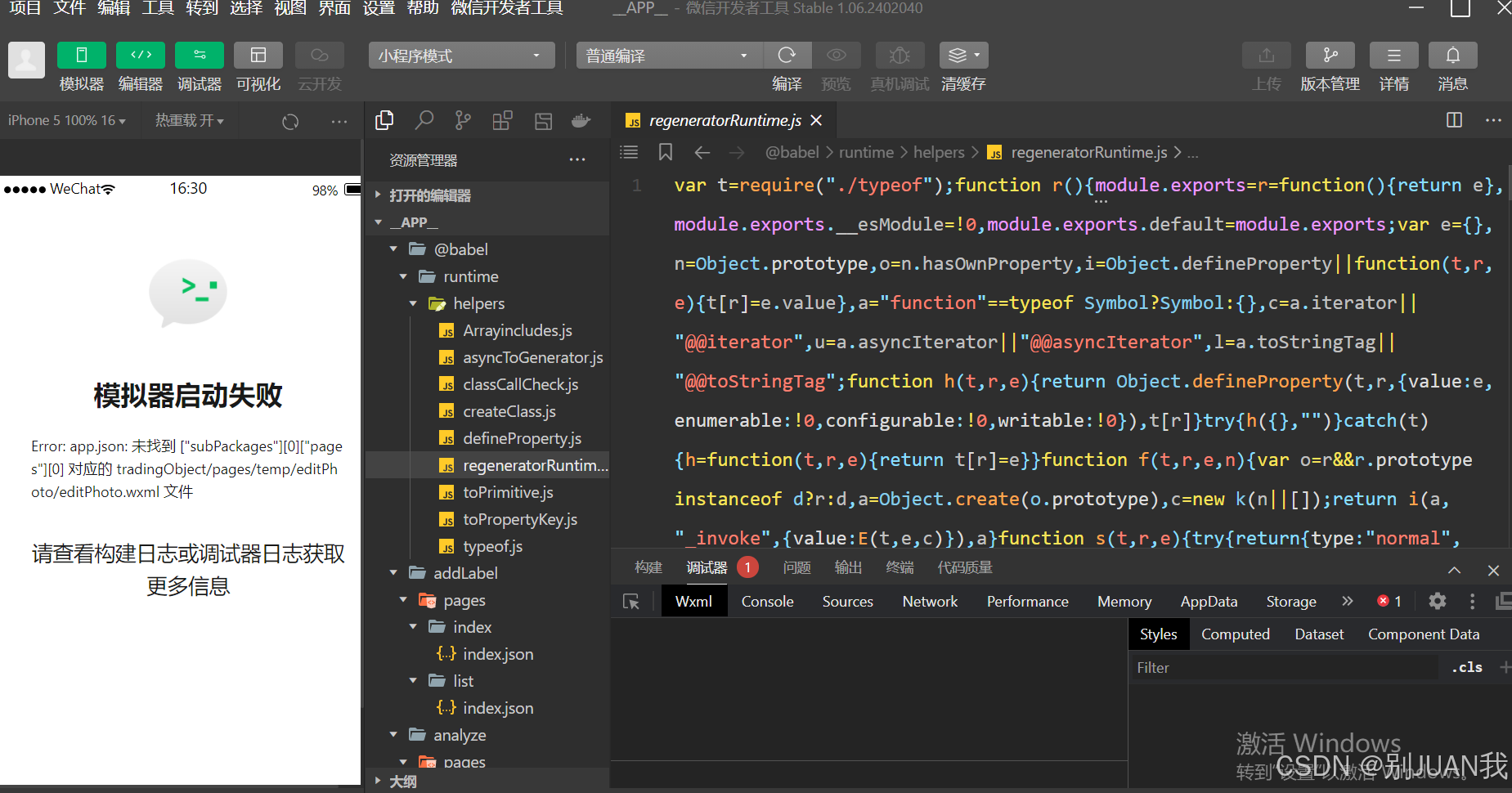Switch to the 问题 problems tab

point(796,567)
